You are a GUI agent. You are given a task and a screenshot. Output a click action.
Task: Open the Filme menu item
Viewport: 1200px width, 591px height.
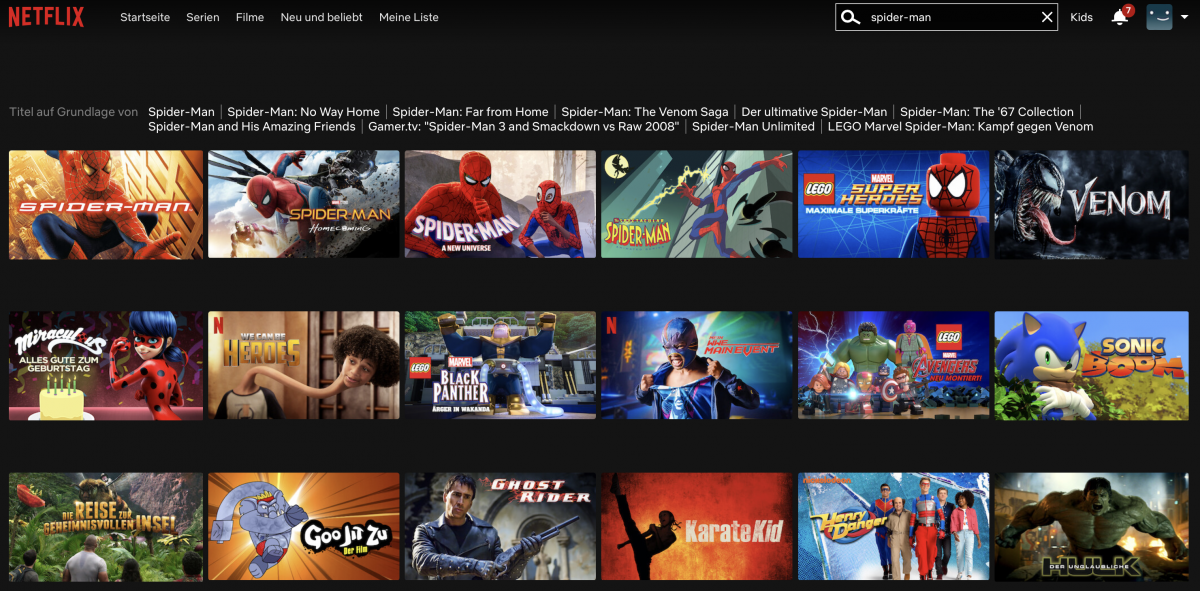coord(250,17)
